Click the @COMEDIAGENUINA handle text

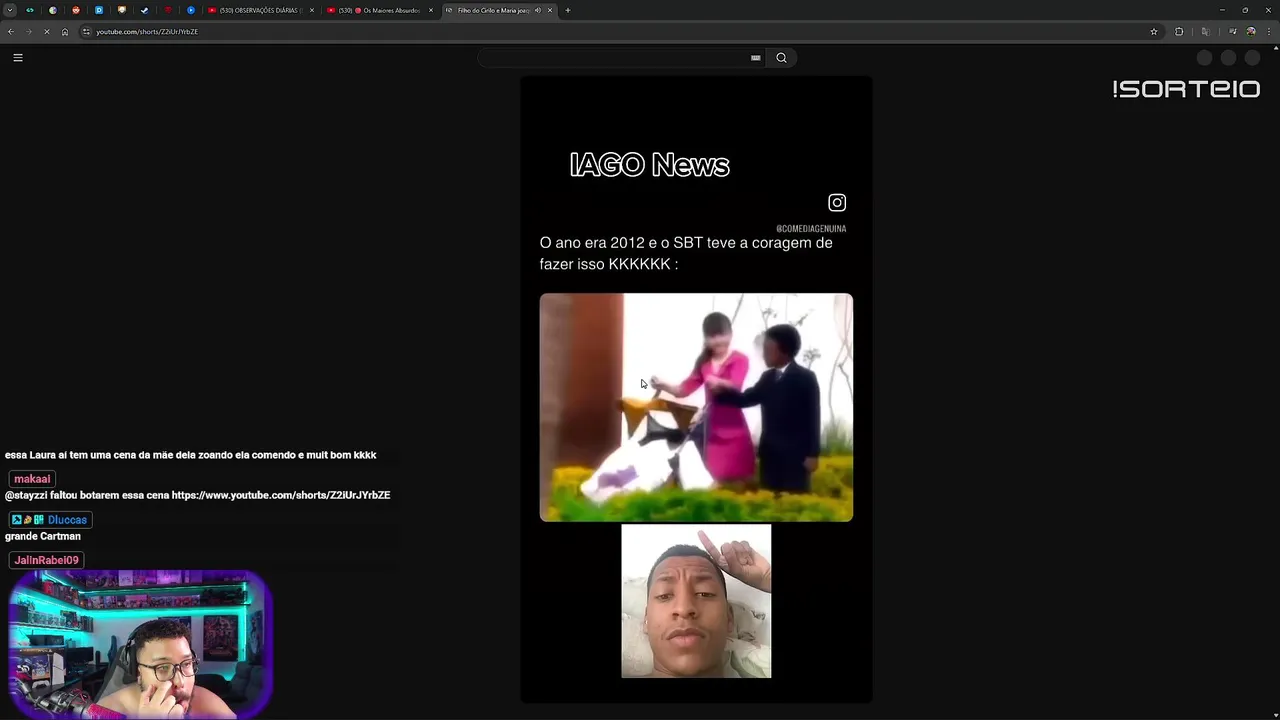811,229
